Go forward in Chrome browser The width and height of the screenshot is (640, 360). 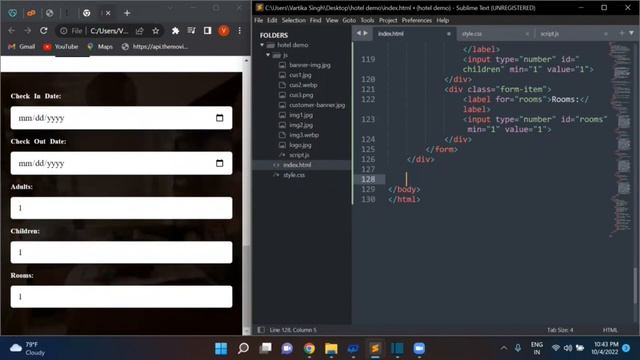[27, 31]
